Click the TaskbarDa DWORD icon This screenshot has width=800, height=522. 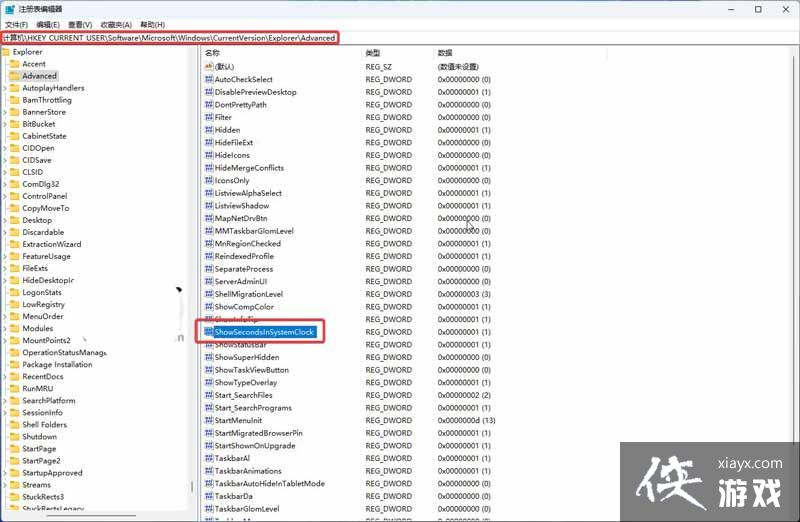click(x=209, y=496)
